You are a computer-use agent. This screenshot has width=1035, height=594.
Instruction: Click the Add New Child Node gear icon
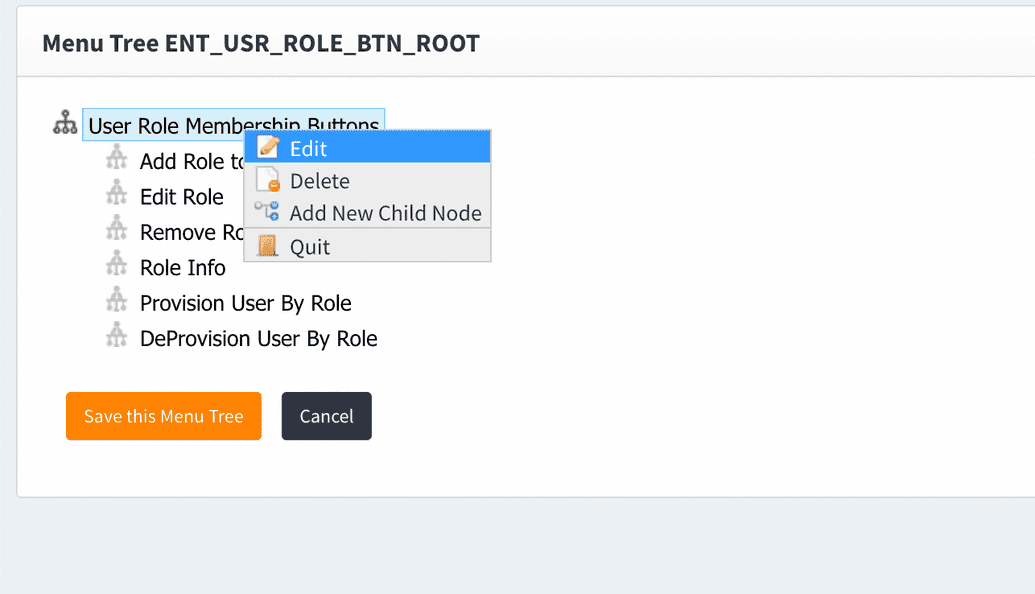[268, 212]
